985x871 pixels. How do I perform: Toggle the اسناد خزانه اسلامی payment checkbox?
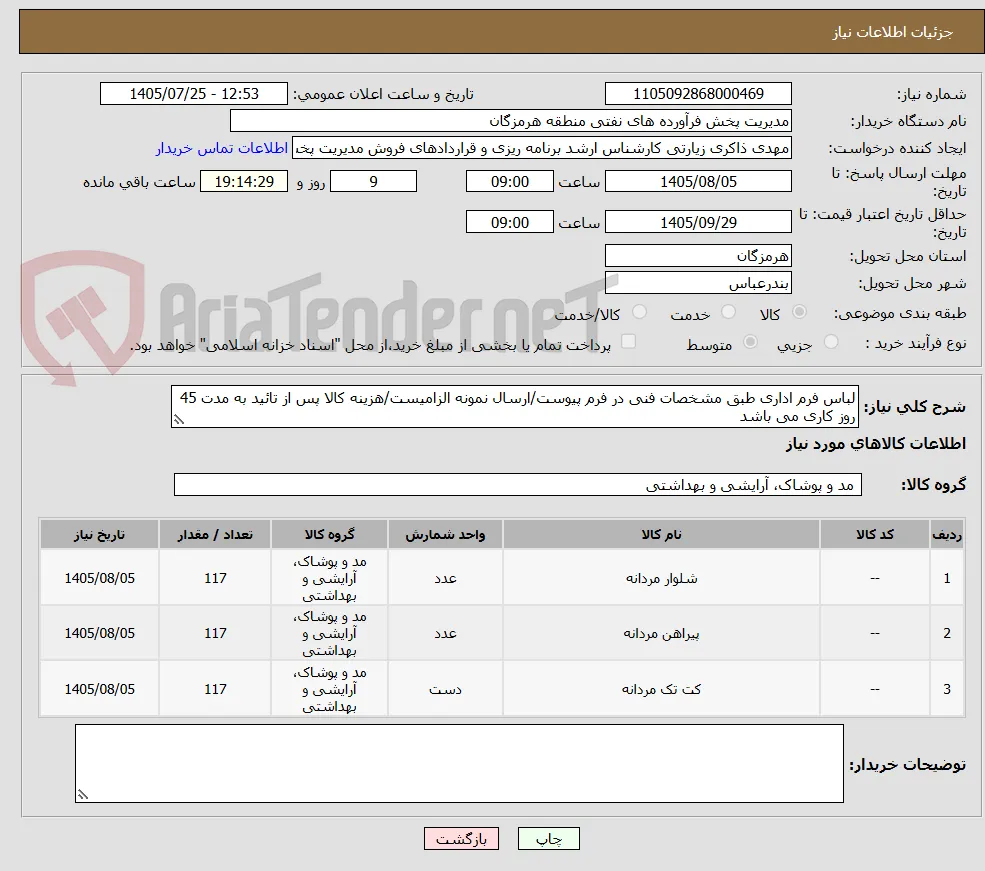tap(628, 342)
